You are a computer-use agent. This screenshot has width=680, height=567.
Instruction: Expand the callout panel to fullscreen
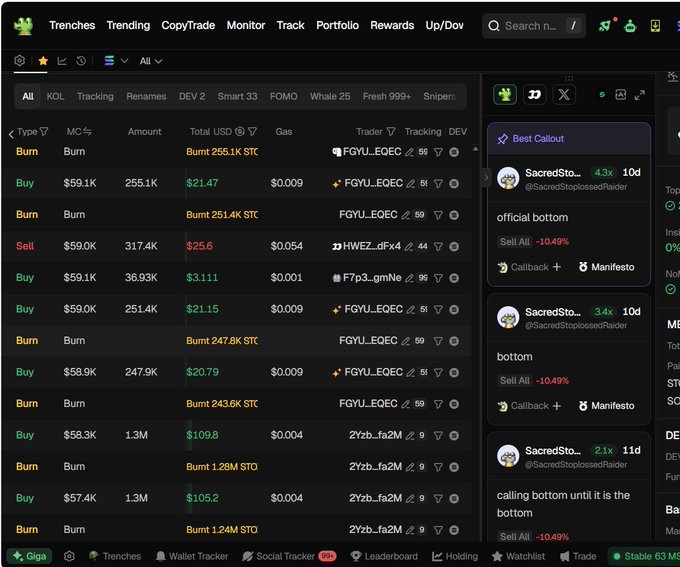(639, 95)
